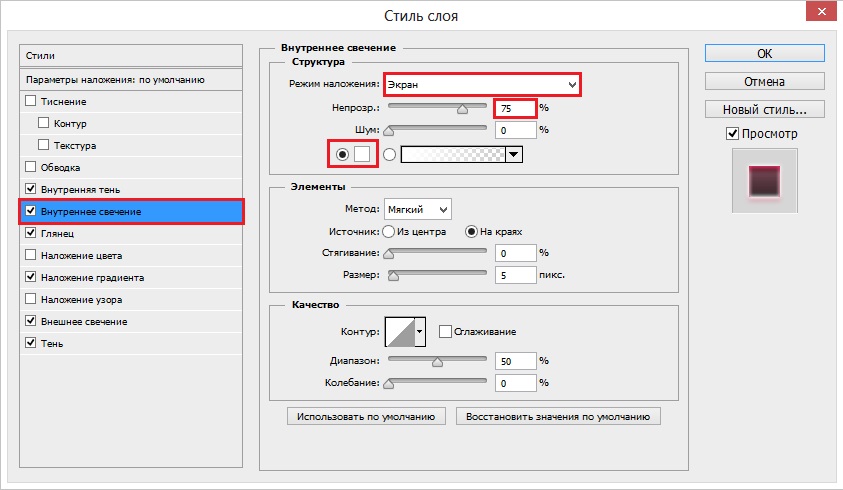Open the Стили section
This screenshot has width=843, height=490.
point(131,55)
